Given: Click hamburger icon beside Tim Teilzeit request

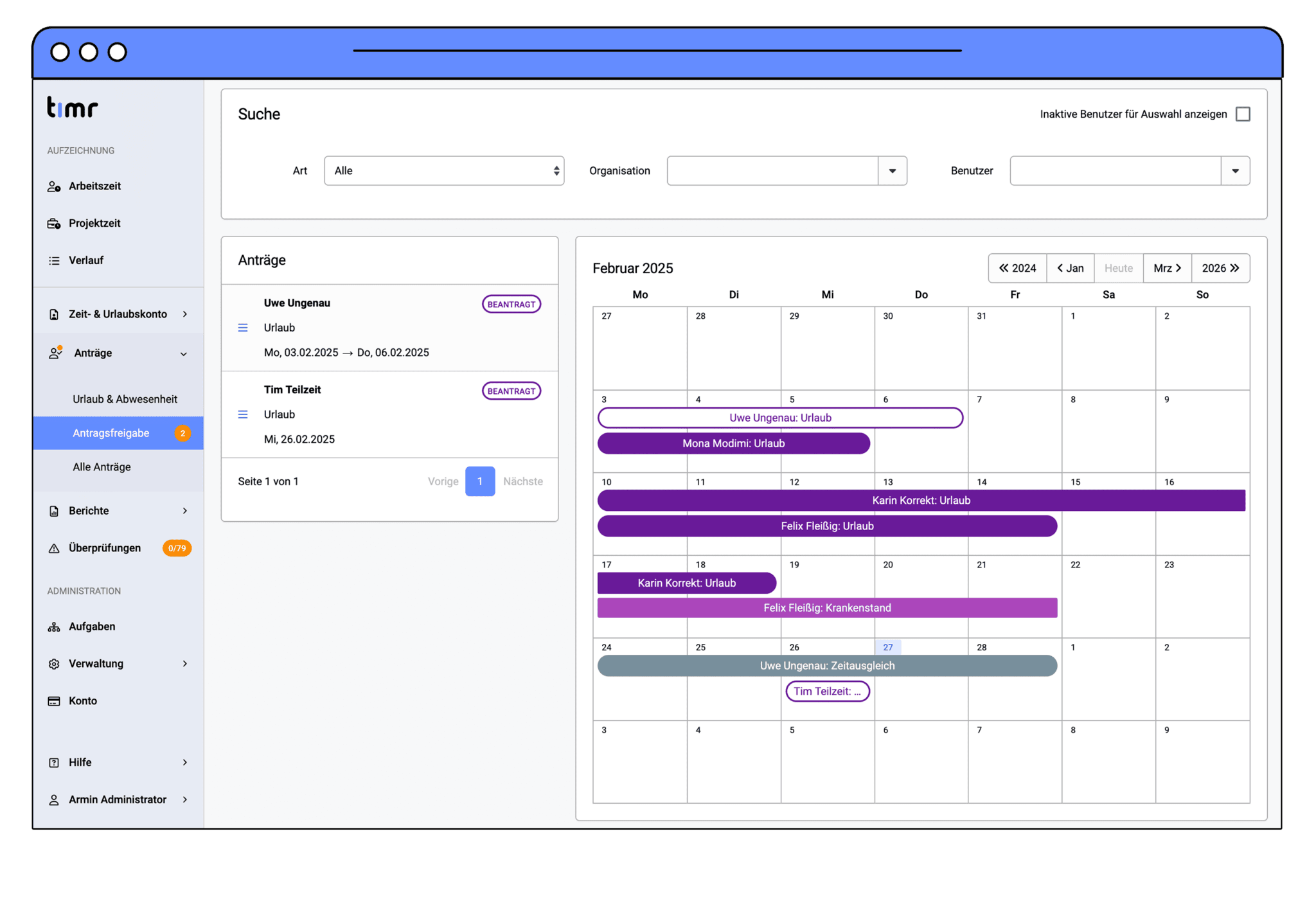Looking at the screenshot, I should coord(243,414).
